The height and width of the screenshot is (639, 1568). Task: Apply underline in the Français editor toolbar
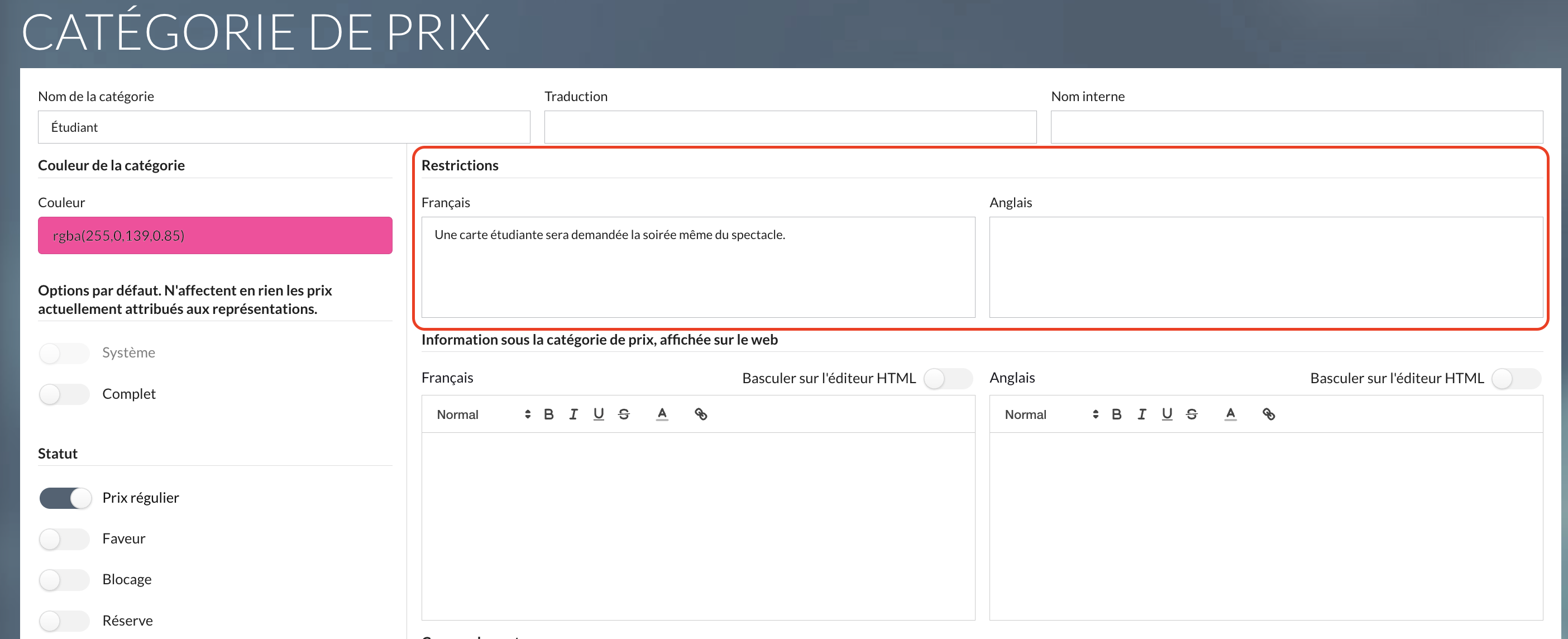[x=599, y=414]
